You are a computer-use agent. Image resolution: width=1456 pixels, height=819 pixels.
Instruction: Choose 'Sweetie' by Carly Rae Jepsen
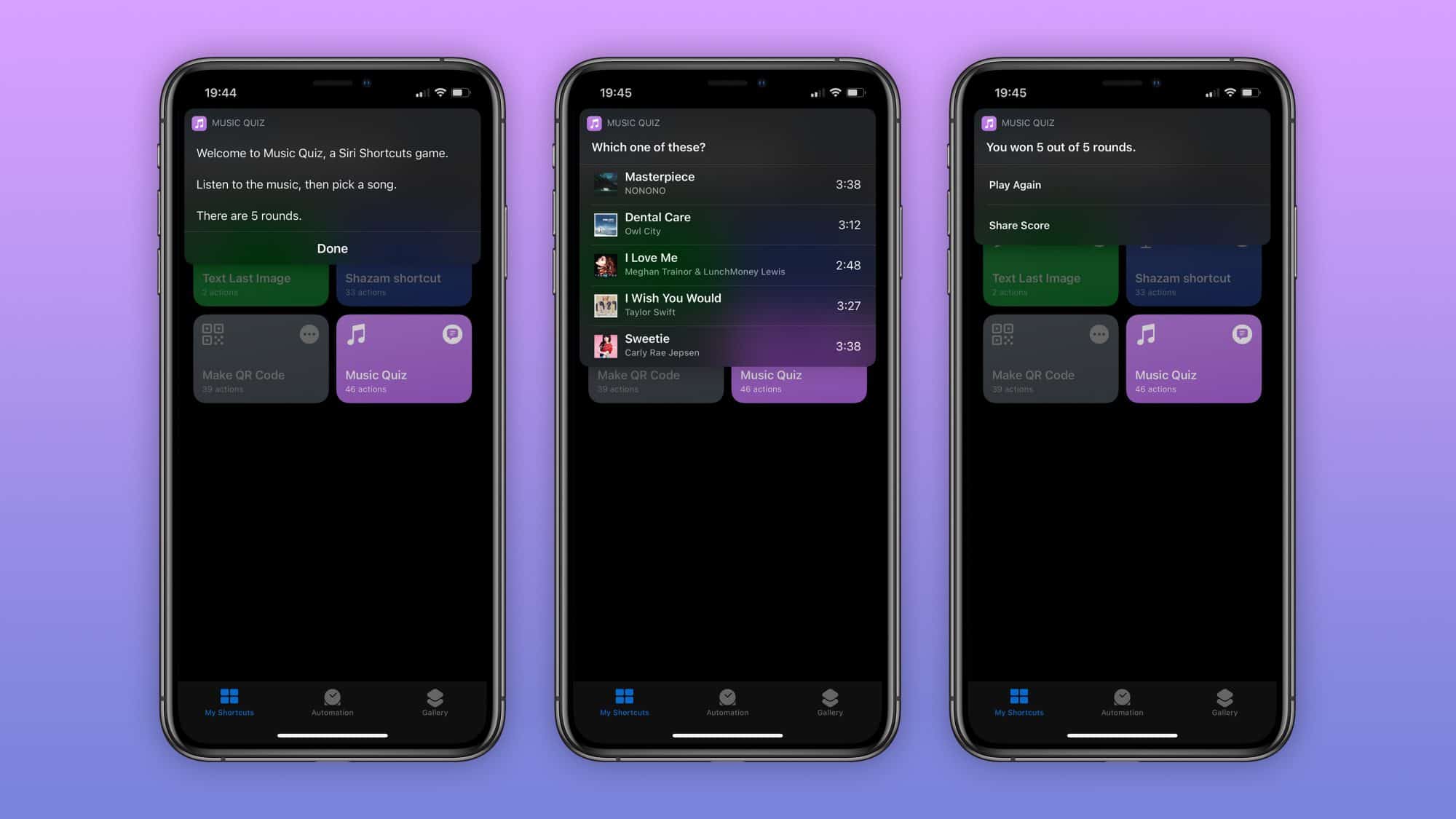pos(727,345)
